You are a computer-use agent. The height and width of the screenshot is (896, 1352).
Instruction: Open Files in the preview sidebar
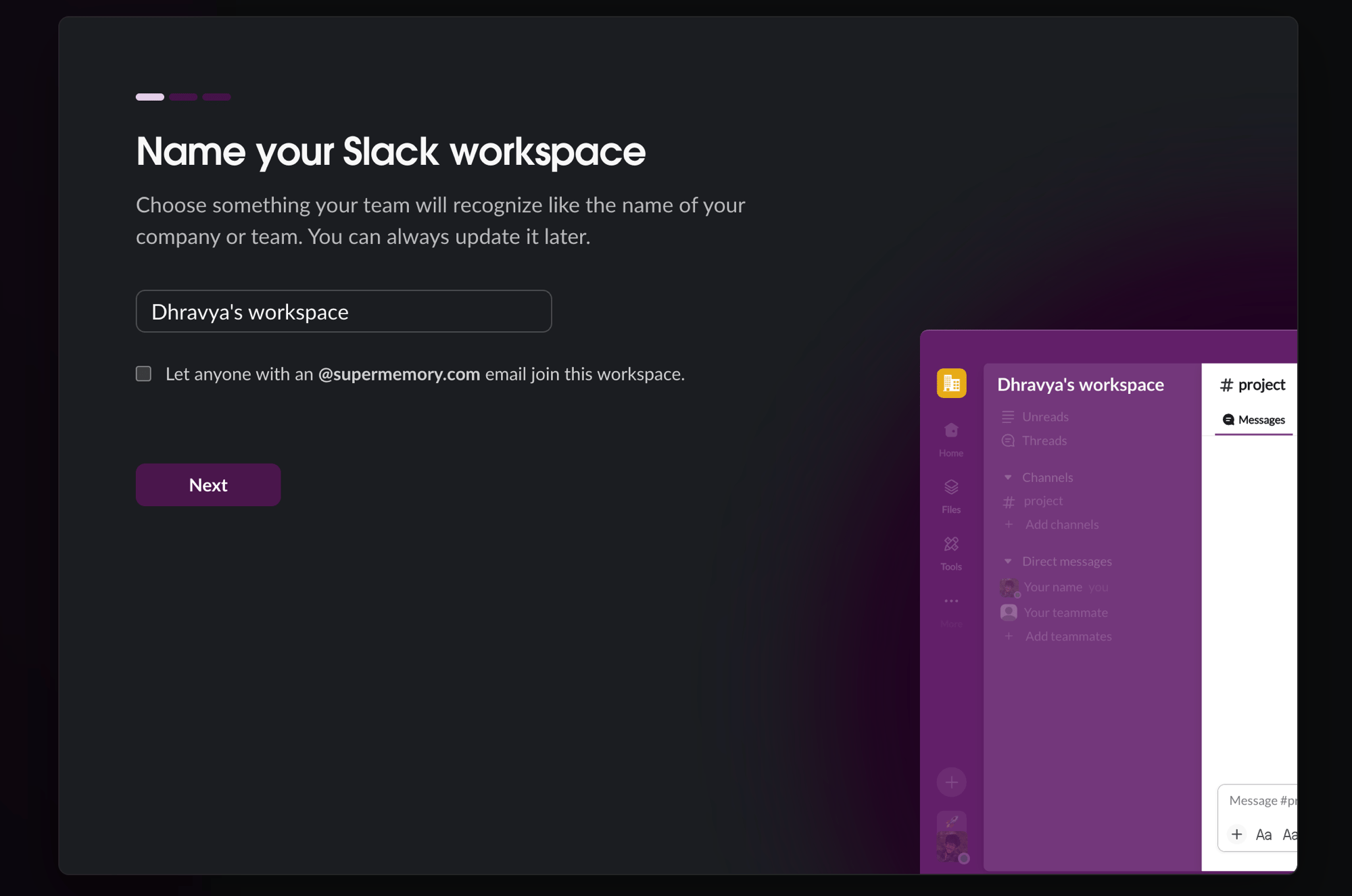[x=951, y=496]
